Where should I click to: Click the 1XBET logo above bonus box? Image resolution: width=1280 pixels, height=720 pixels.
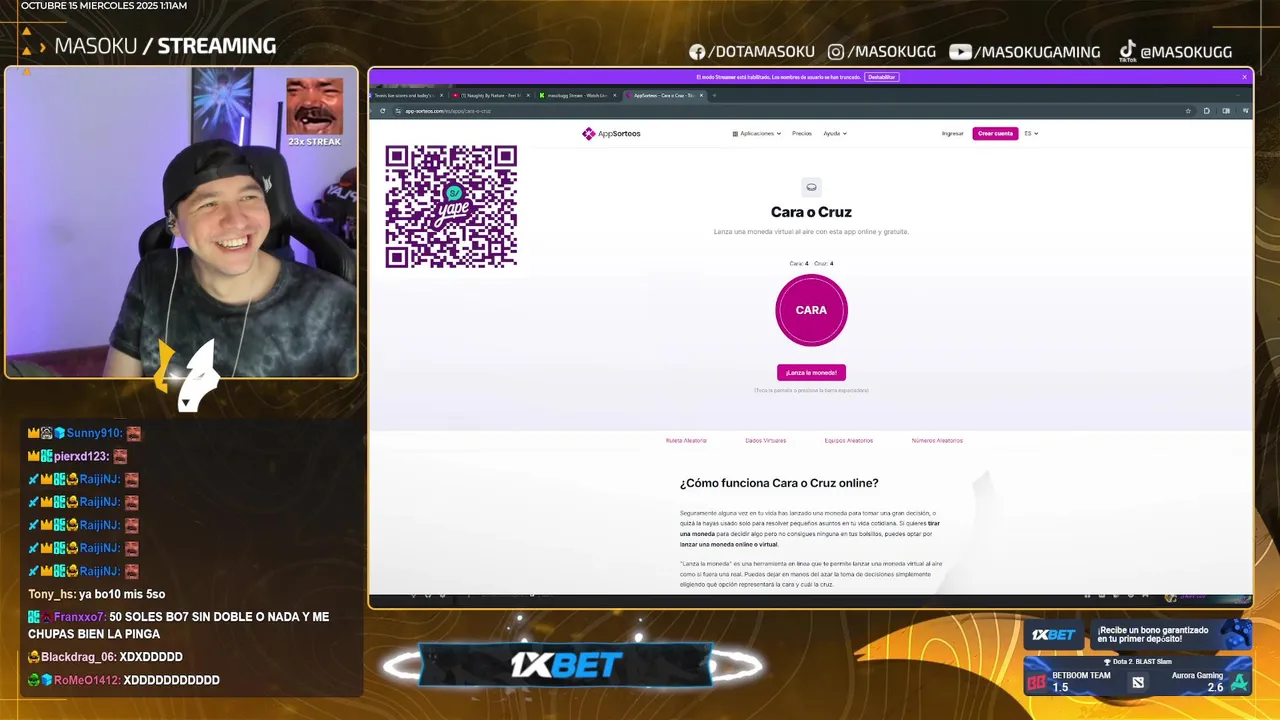(1054, 635)
